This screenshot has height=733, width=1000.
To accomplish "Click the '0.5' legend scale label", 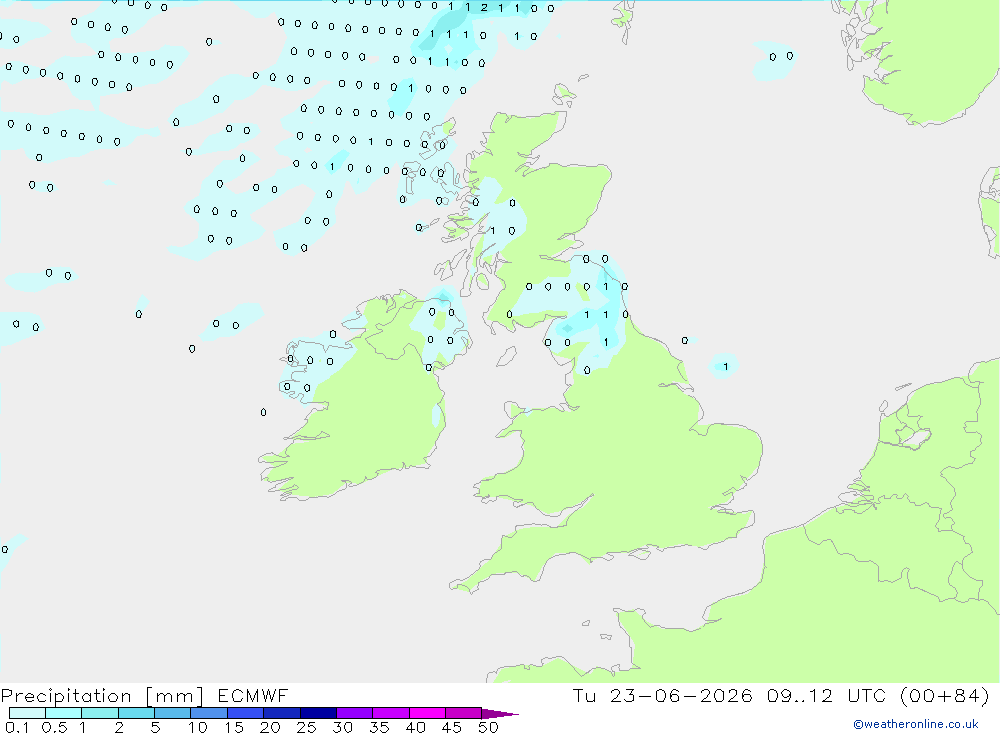I will 54,727.
